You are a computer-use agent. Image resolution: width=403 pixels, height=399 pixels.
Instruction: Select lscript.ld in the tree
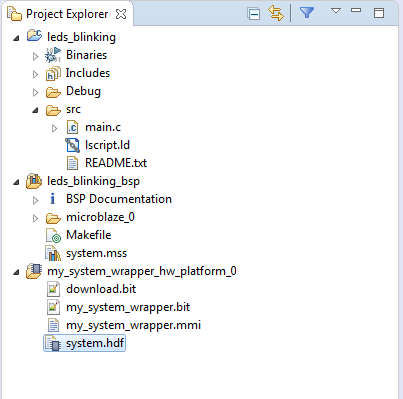click(x=107, y=145)
